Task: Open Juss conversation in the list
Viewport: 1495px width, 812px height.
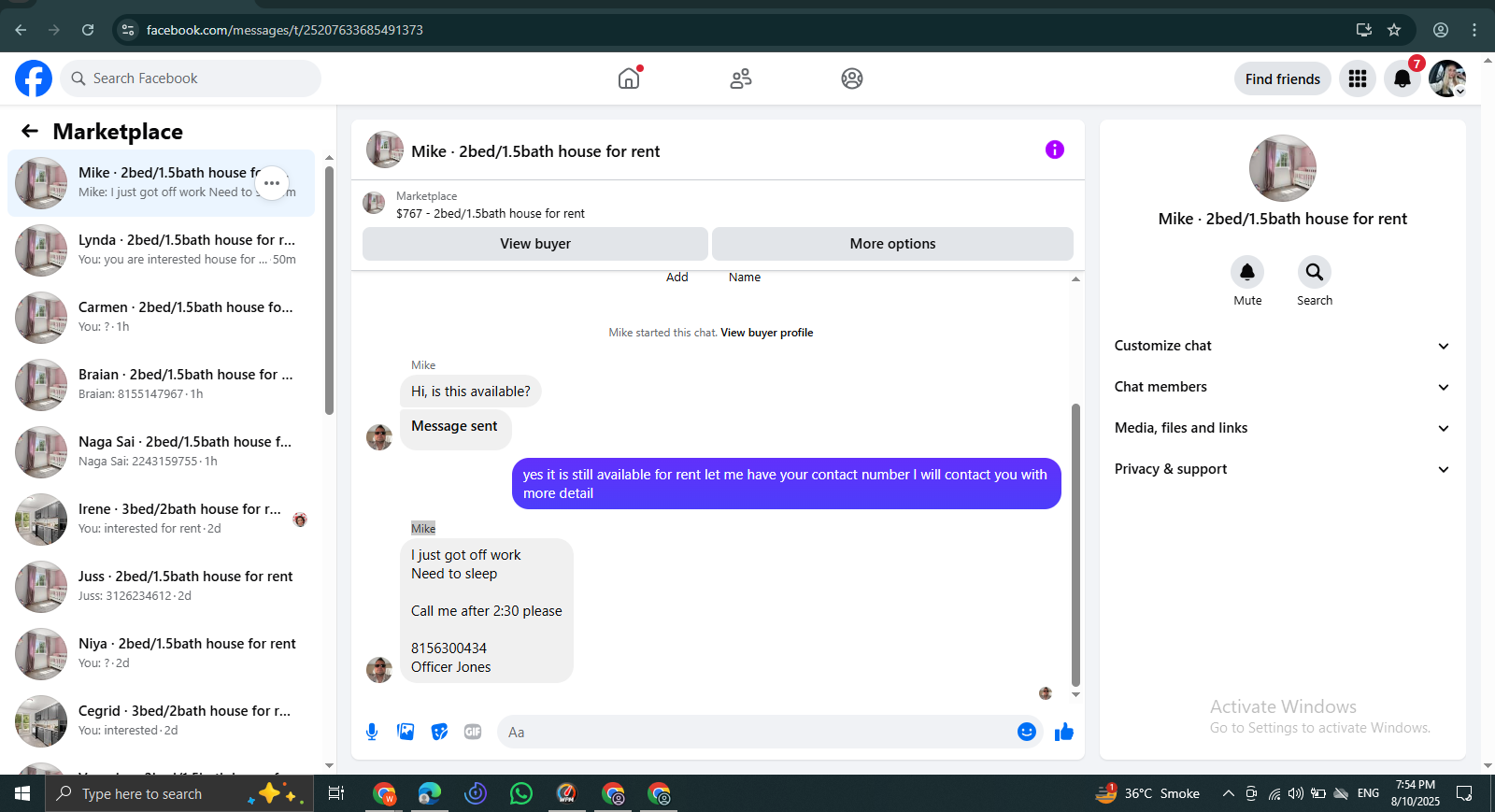Action: coord(161,587)
